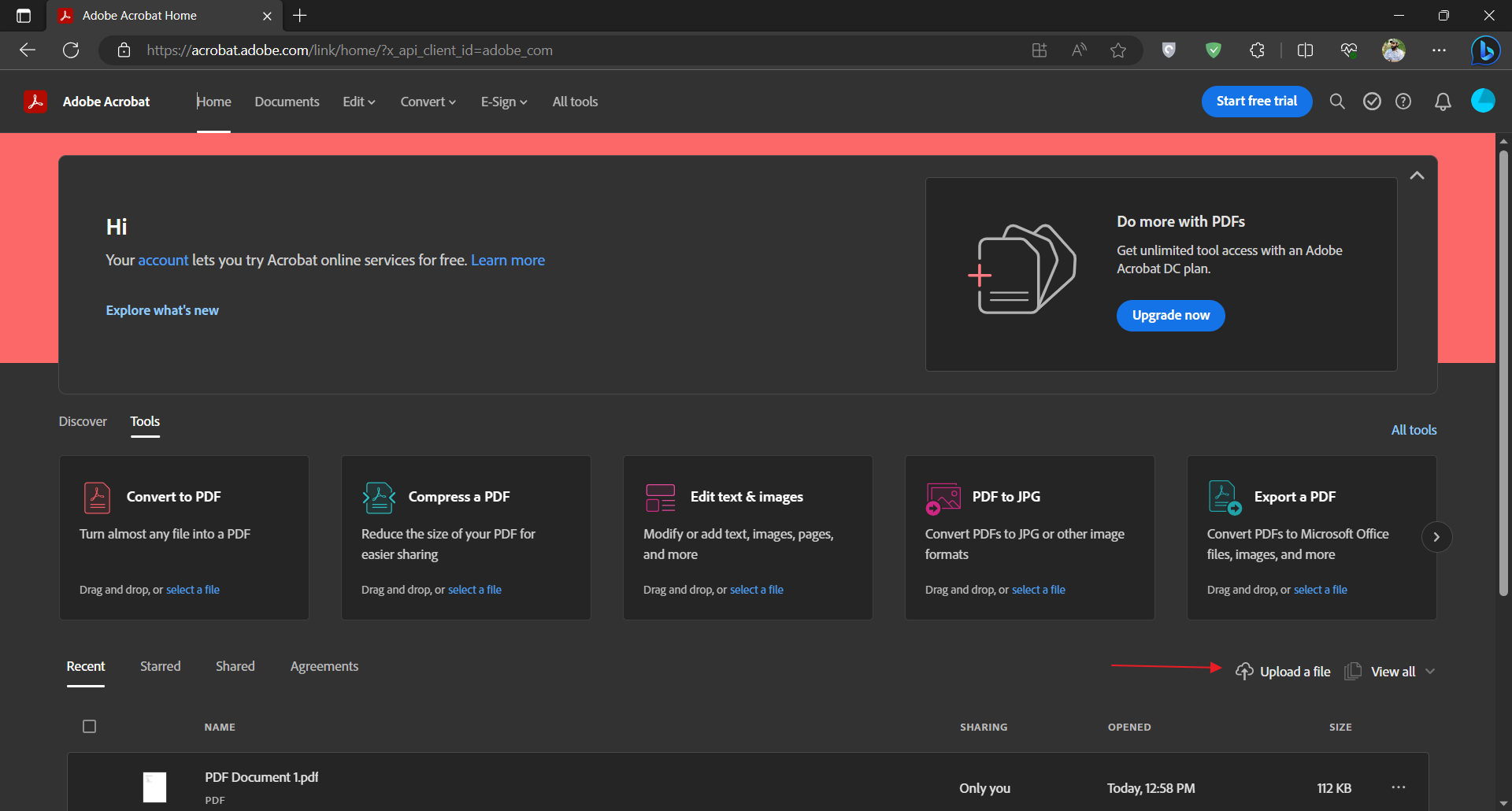
Task: Click Upload a file
Action: tap(1284, 672)
